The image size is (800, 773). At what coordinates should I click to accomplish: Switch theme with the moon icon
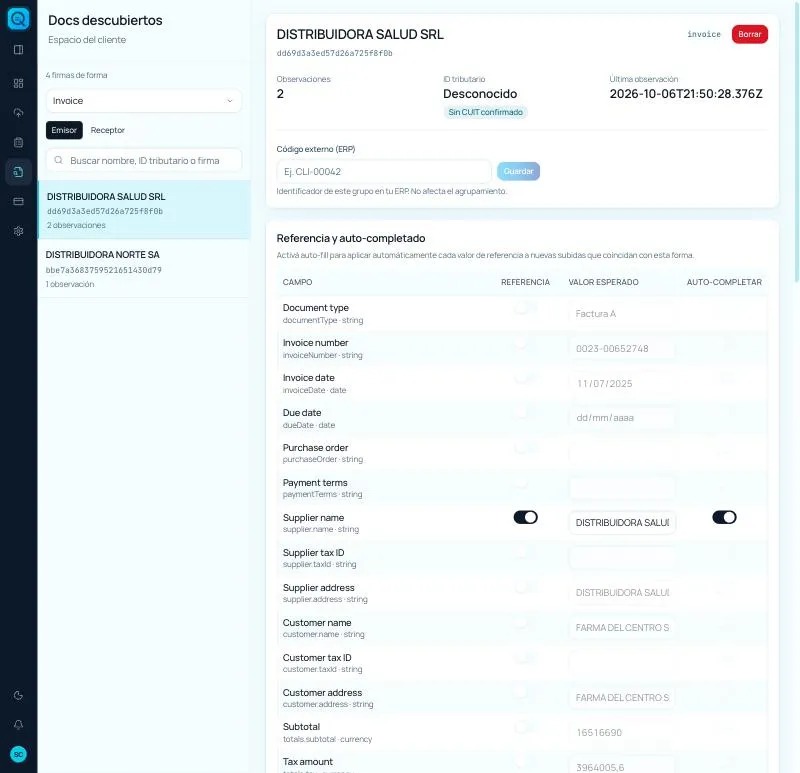(x=18, y=695)
